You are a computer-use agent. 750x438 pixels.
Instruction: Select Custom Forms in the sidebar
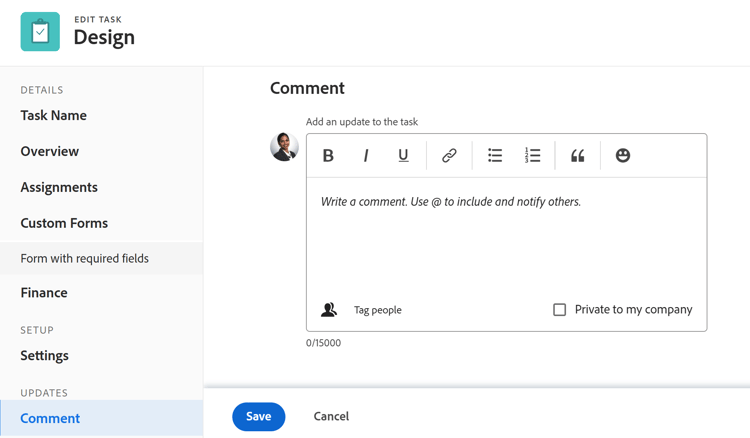click(x=64, y=223)
